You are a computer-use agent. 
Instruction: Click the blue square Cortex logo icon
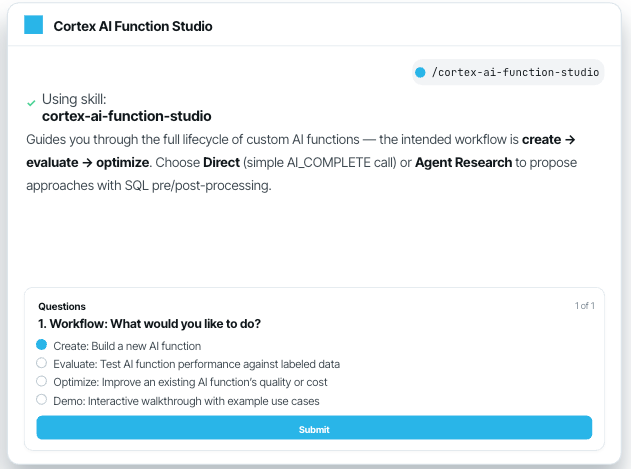(33, 25)
